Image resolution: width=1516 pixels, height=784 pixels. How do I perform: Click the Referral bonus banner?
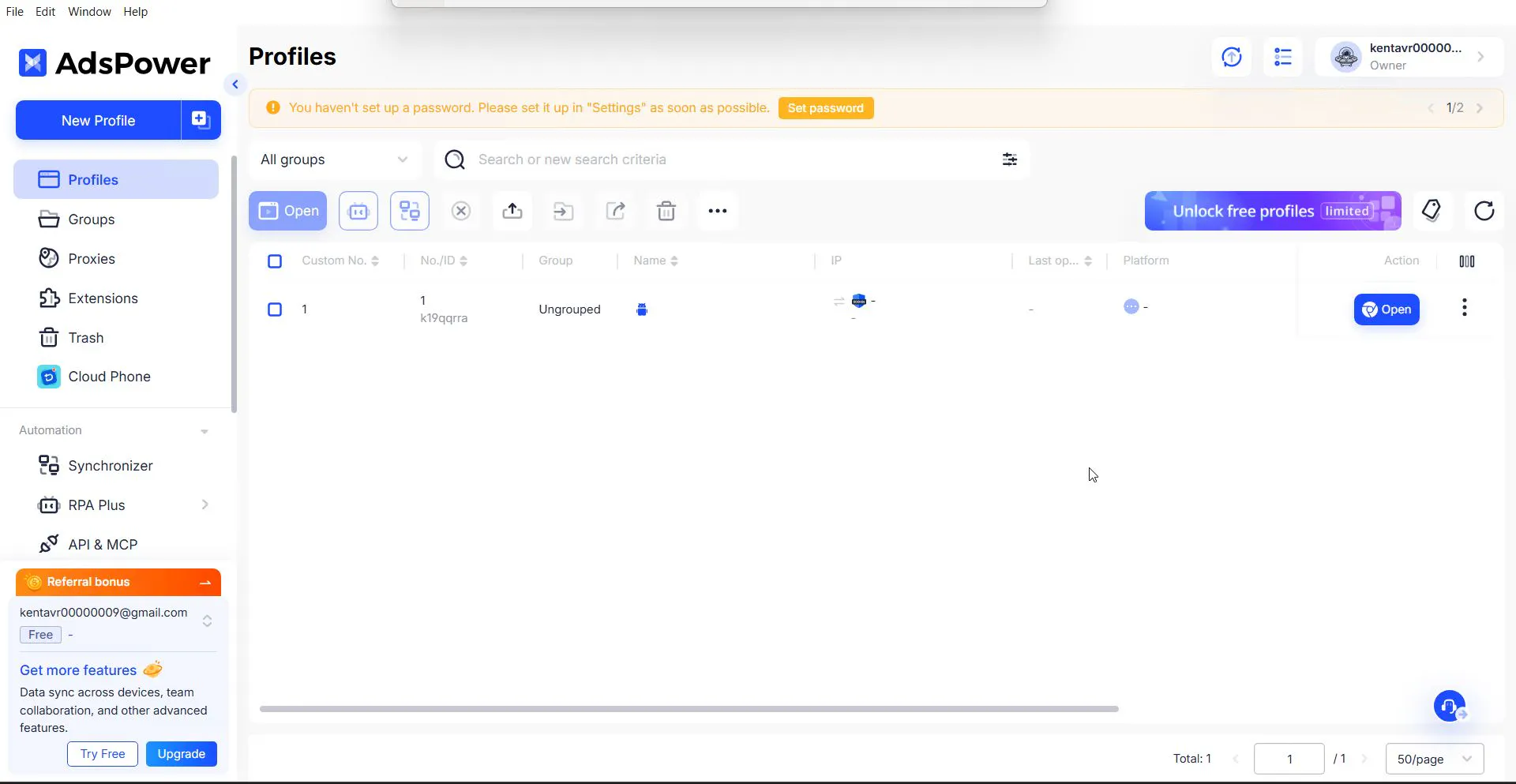coord(118,582)
